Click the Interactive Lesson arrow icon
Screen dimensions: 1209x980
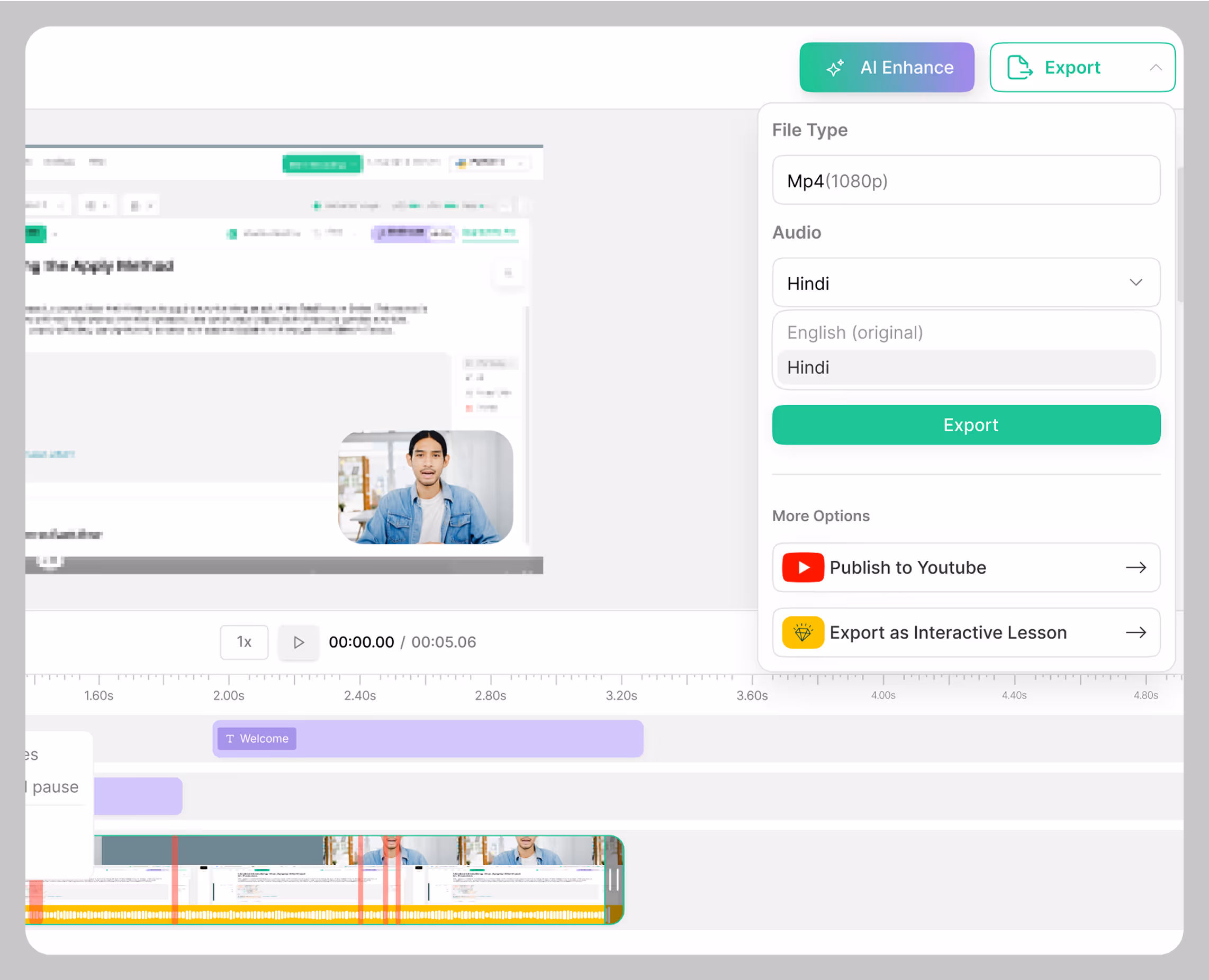1135,632
